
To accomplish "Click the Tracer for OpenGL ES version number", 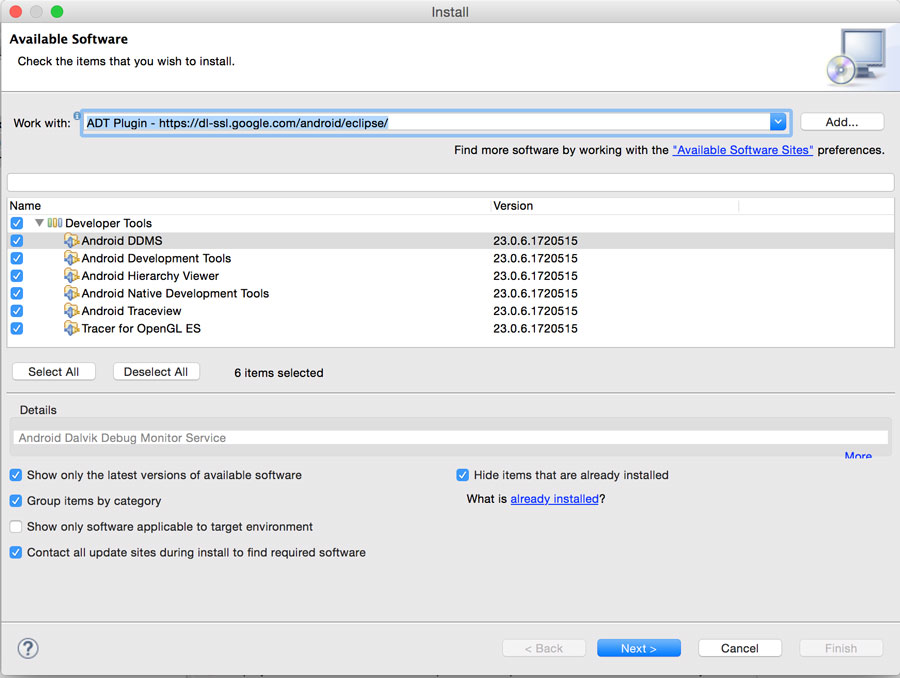I will (535, 328).
